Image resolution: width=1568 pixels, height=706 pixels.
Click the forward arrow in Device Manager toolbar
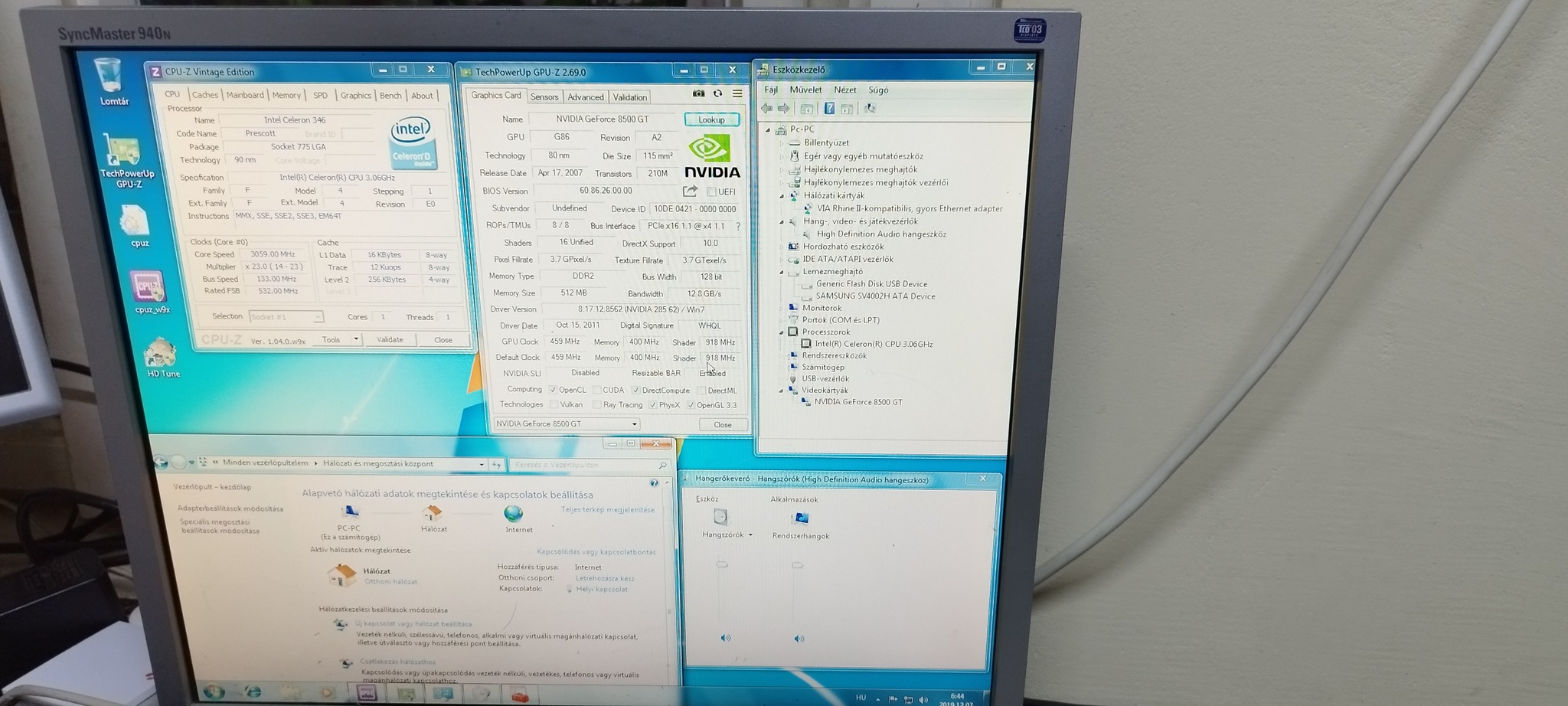click(783, 109)
